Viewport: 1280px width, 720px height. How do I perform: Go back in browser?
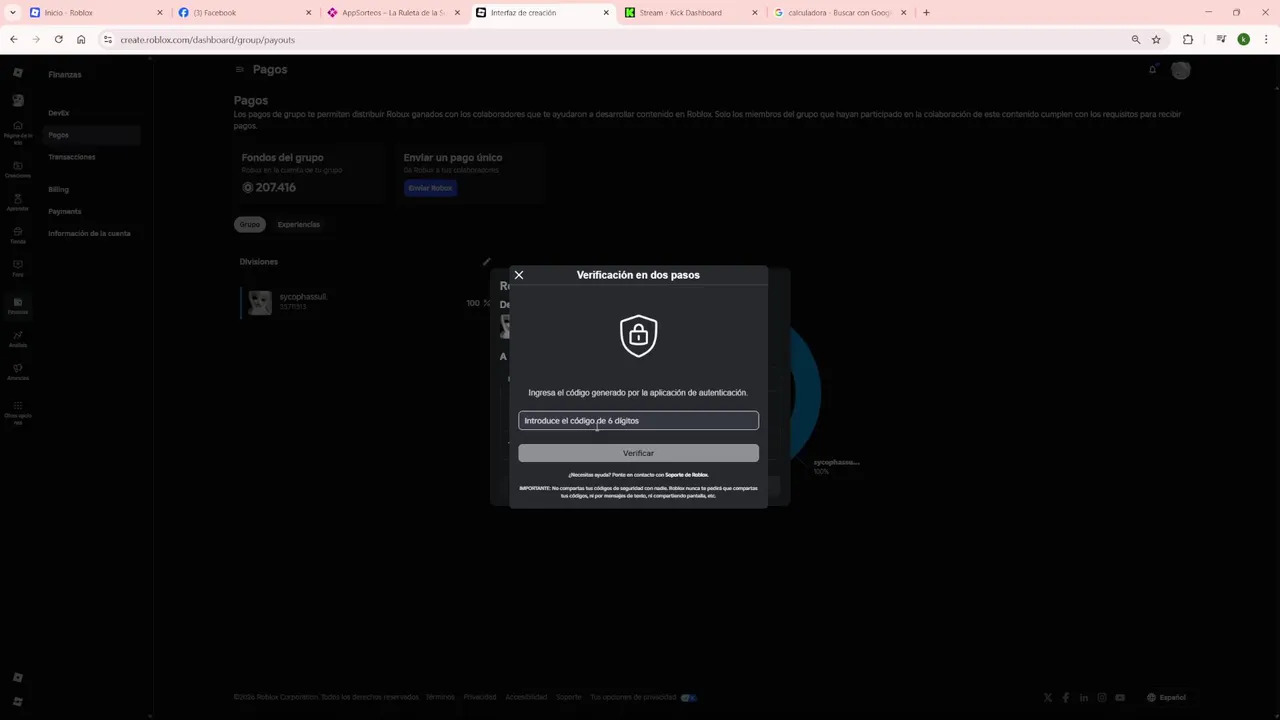13,40
